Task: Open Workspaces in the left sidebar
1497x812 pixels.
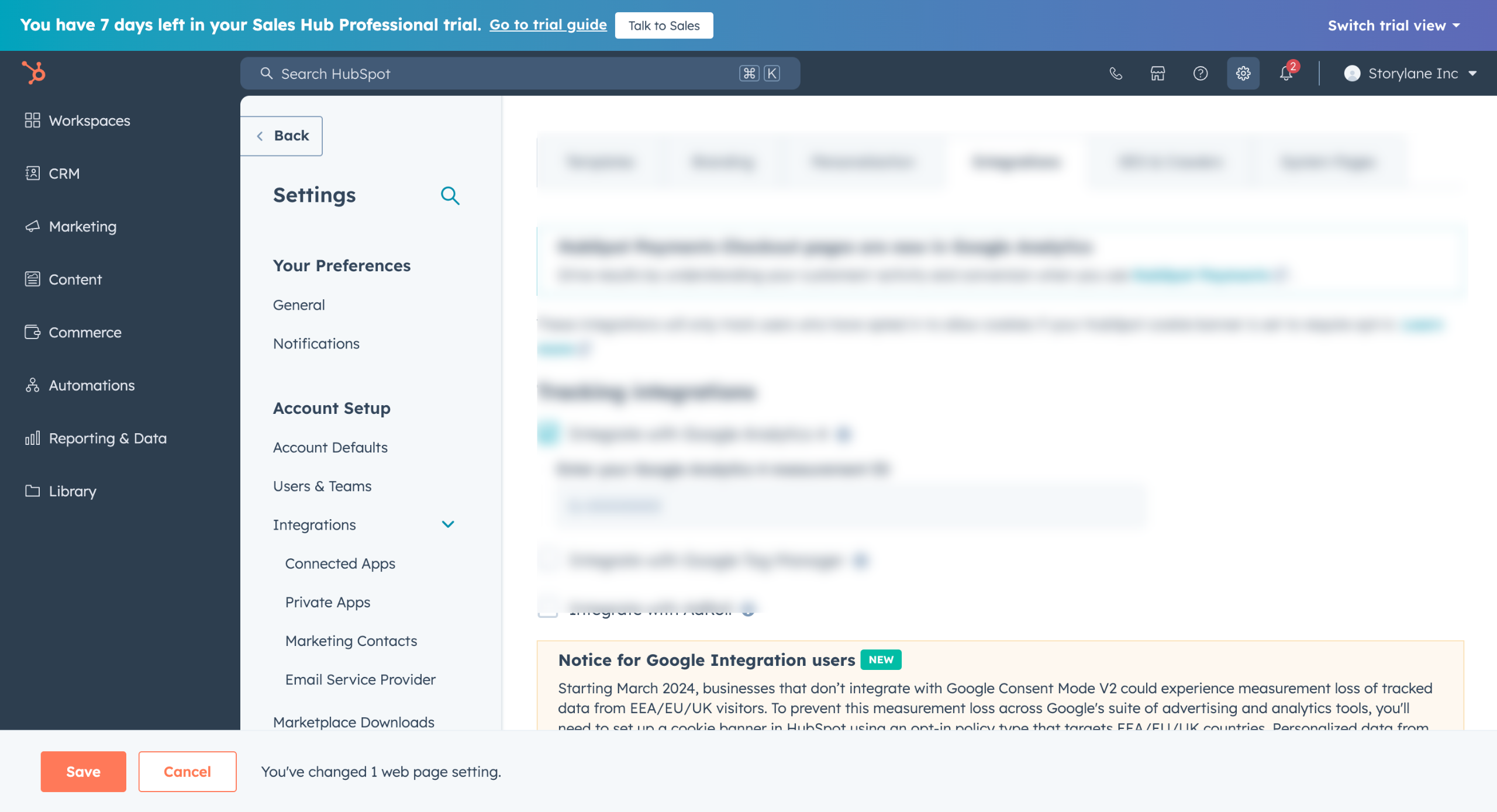Action: point(89,120)
